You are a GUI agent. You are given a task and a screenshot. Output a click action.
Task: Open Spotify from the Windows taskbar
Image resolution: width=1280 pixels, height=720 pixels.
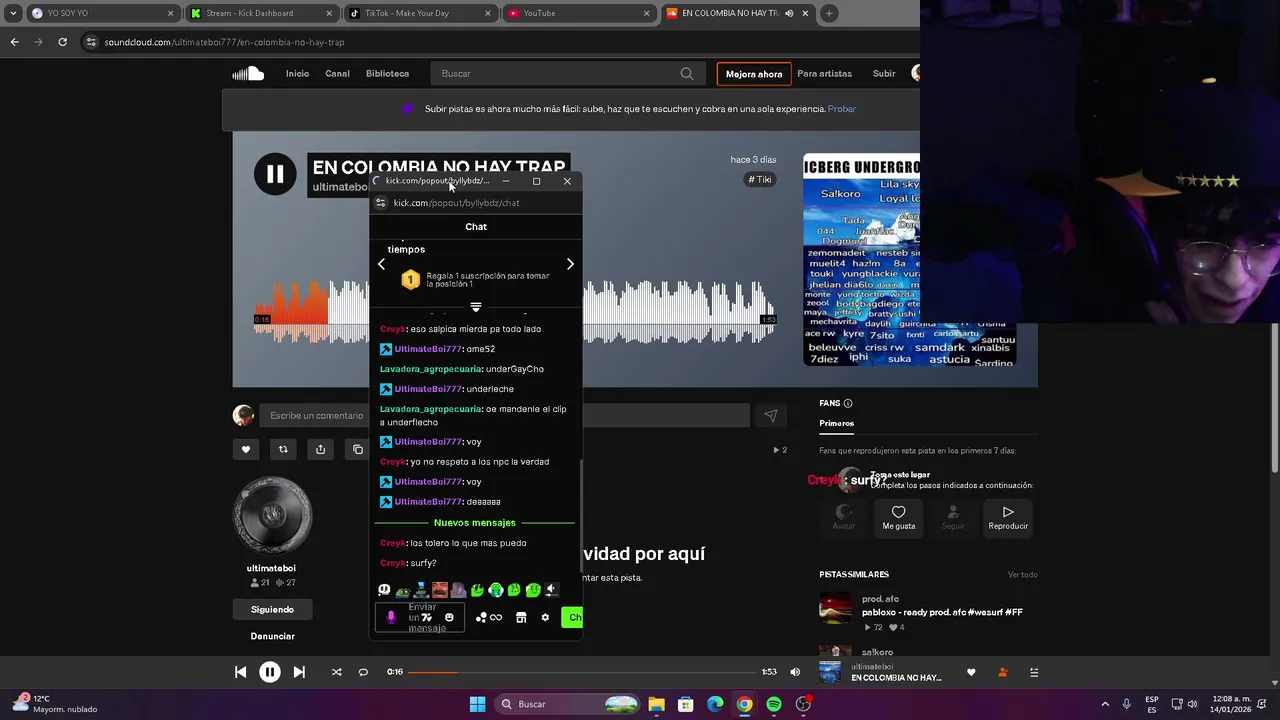click(x=774, y=704)
